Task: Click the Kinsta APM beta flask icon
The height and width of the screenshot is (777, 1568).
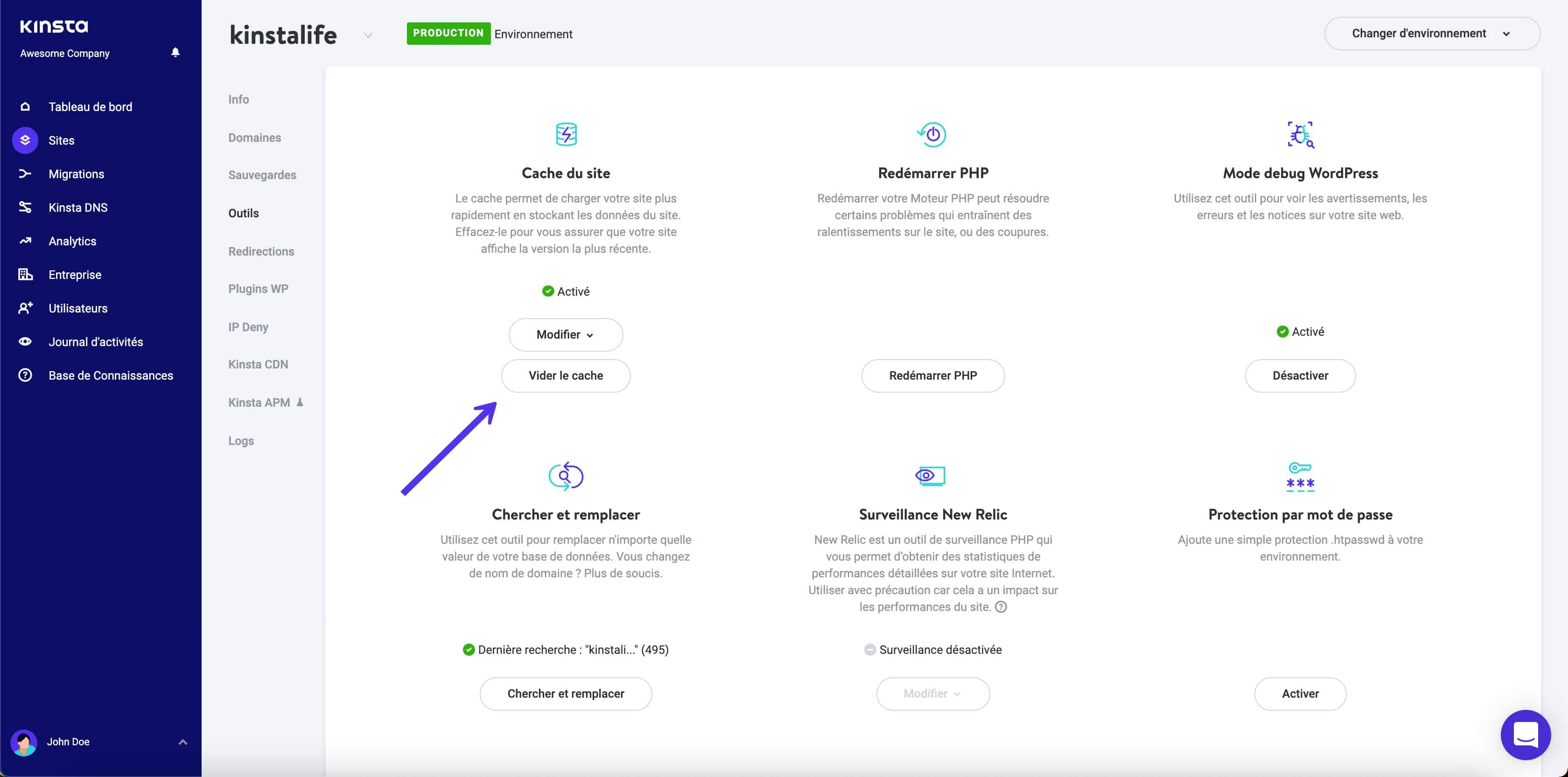Action: [300, 402]
